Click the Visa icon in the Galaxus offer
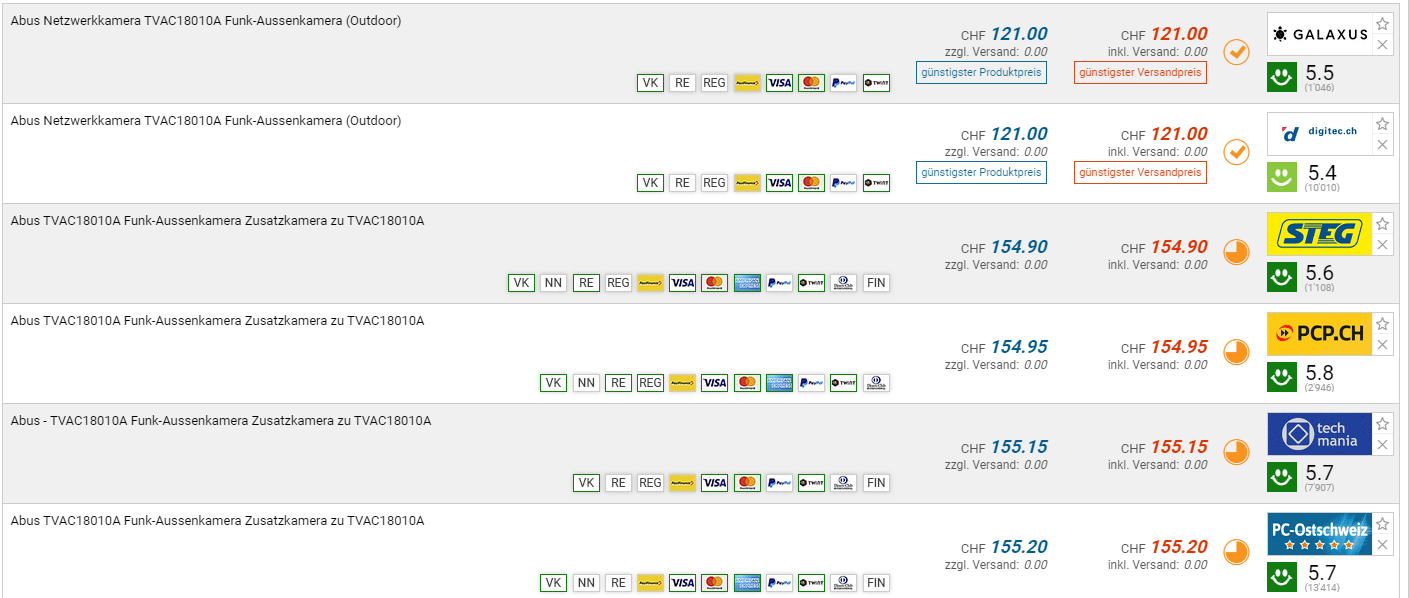Screen dimensions: 1409x598 click(779, 83)
